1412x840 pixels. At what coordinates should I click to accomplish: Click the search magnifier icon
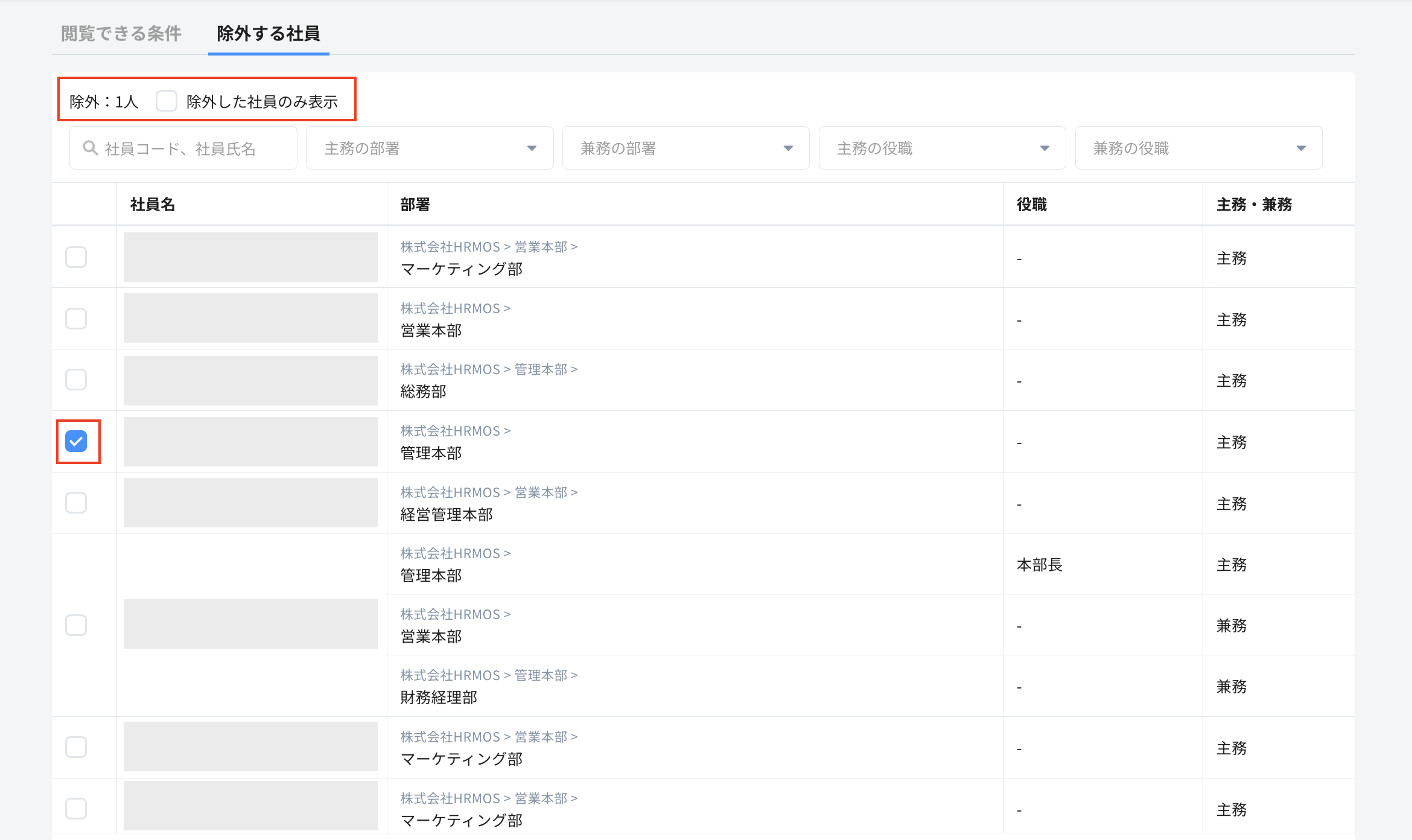(x=90, y=148)
